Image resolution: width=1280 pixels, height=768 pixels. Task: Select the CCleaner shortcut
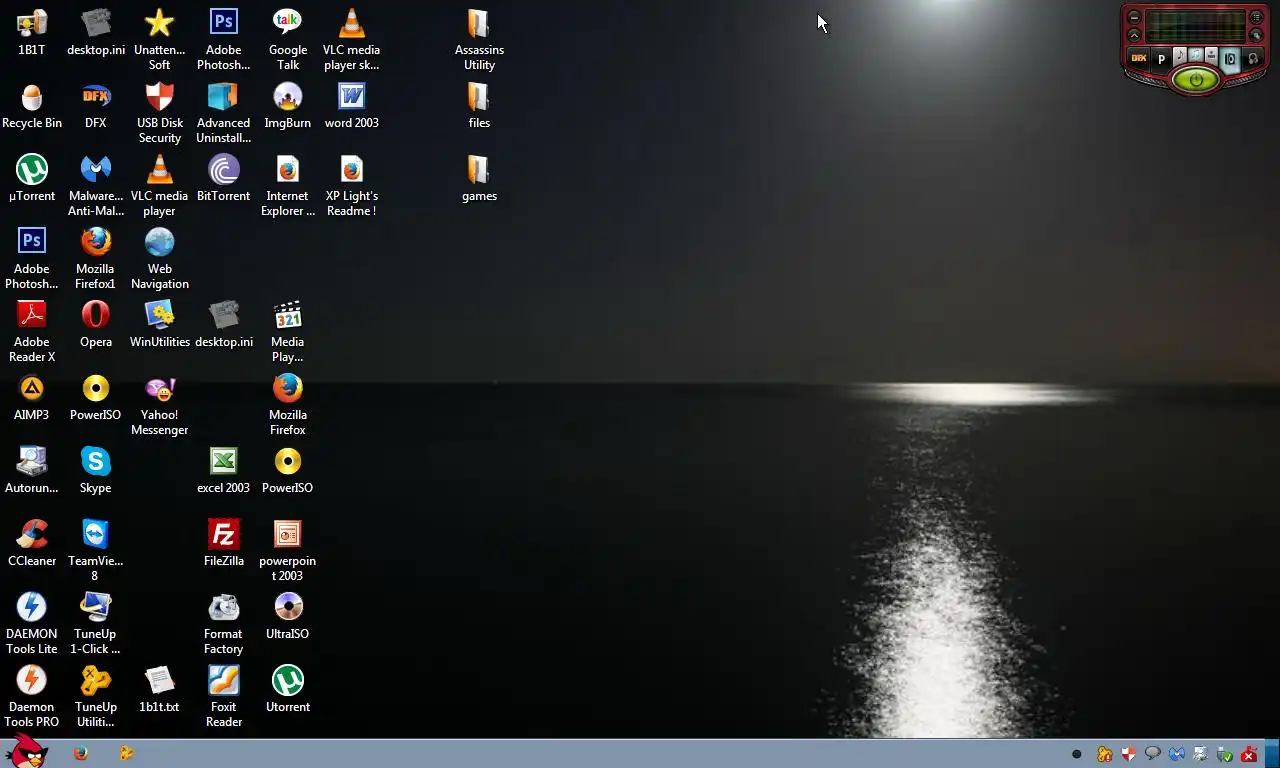tap(32, 544)
